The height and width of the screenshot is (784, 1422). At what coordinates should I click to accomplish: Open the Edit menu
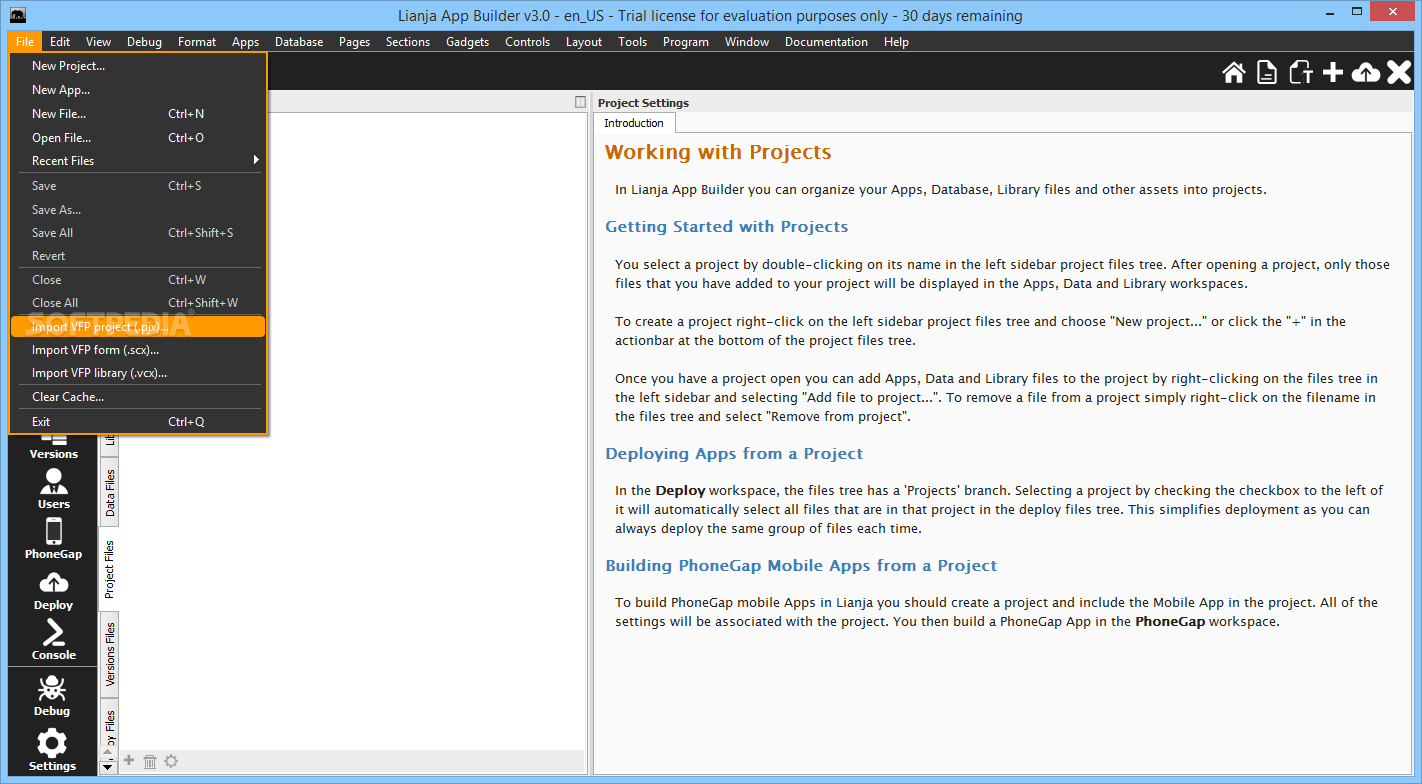tap(60, 42)
